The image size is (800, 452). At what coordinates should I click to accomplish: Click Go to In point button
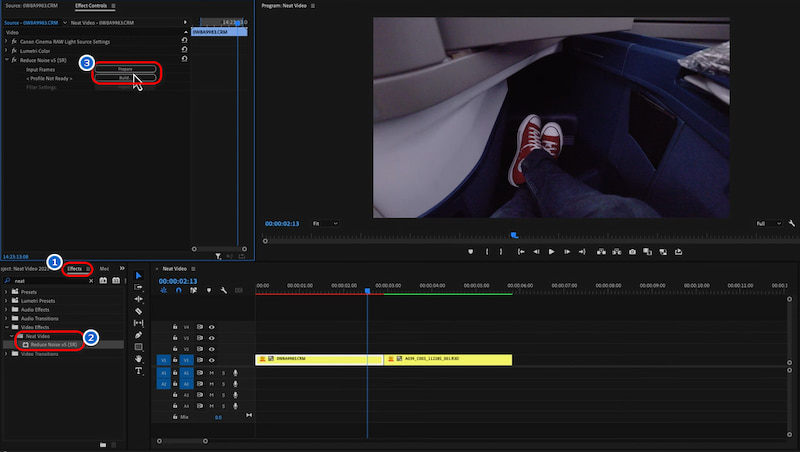click(521, 252)
